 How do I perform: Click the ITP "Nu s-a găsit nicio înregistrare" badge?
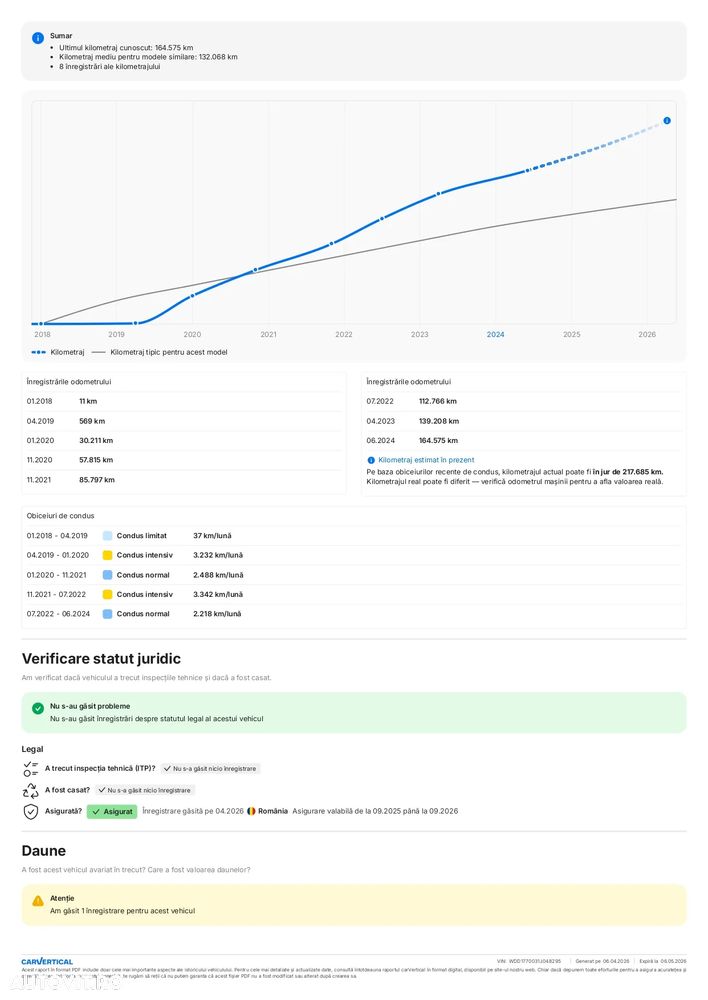[x=210, y=769]
